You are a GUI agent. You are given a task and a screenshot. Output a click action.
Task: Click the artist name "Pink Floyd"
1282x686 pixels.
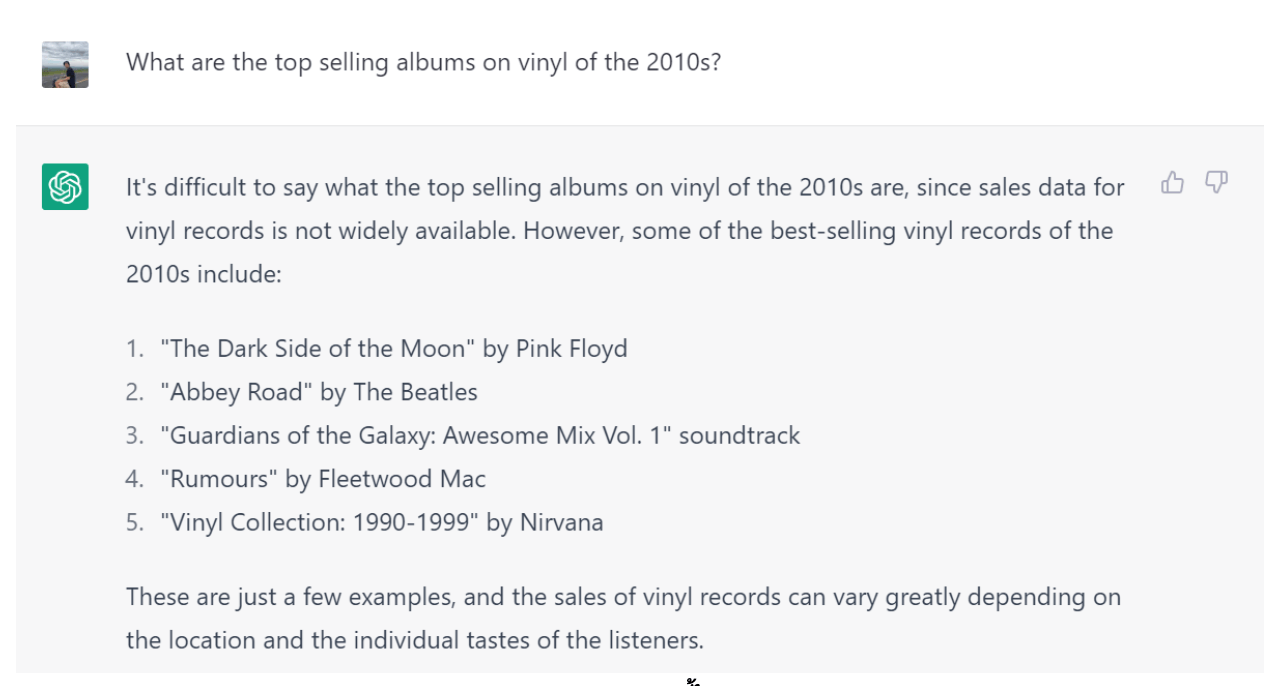(572, 349)
